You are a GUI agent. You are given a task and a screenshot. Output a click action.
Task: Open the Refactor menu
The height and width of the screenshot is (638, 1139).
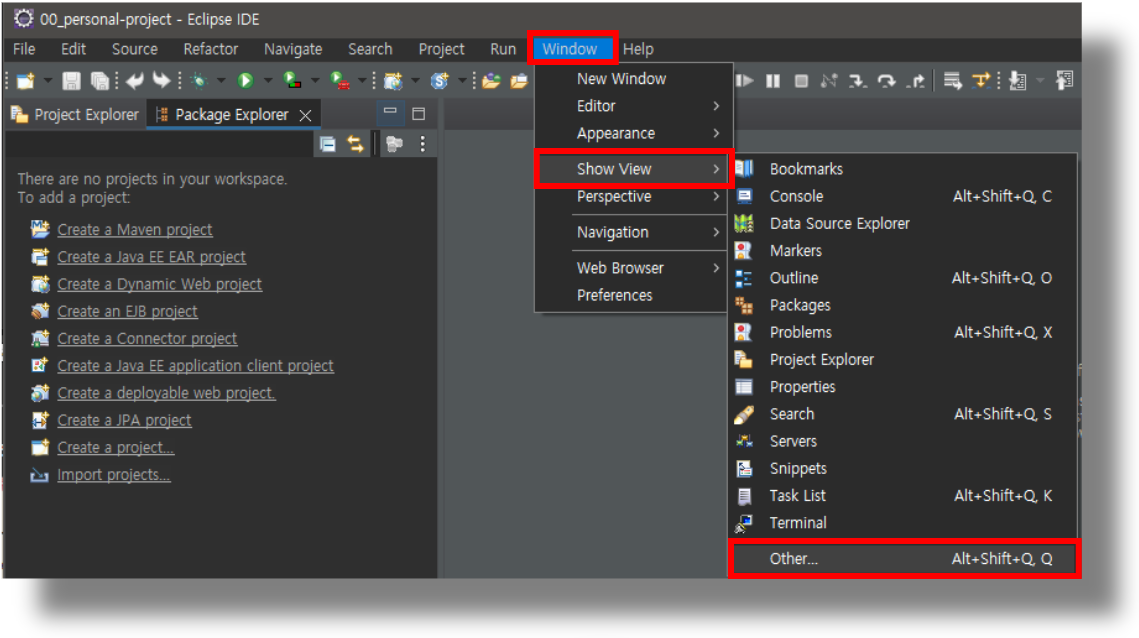tap(211, 49)
